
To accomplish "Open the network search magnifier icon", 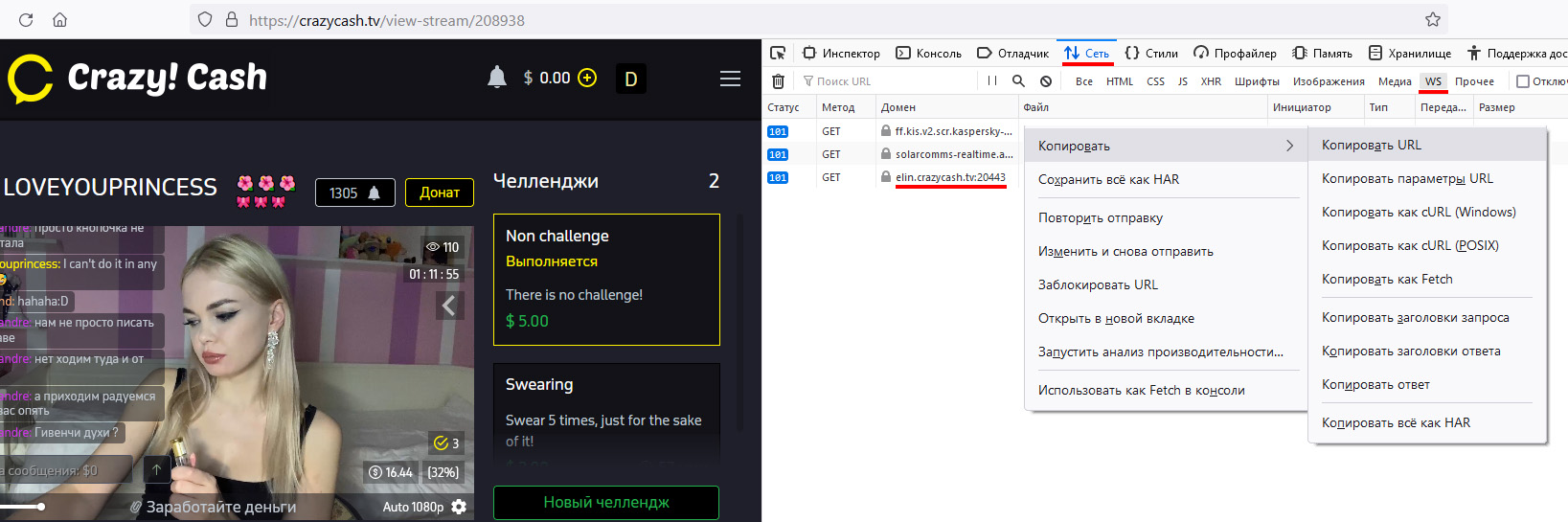I will point(1018,81).
